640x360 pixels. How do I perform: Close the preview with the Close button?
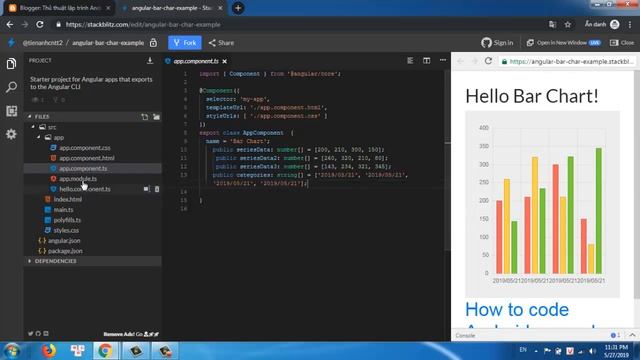pos(622,42)
